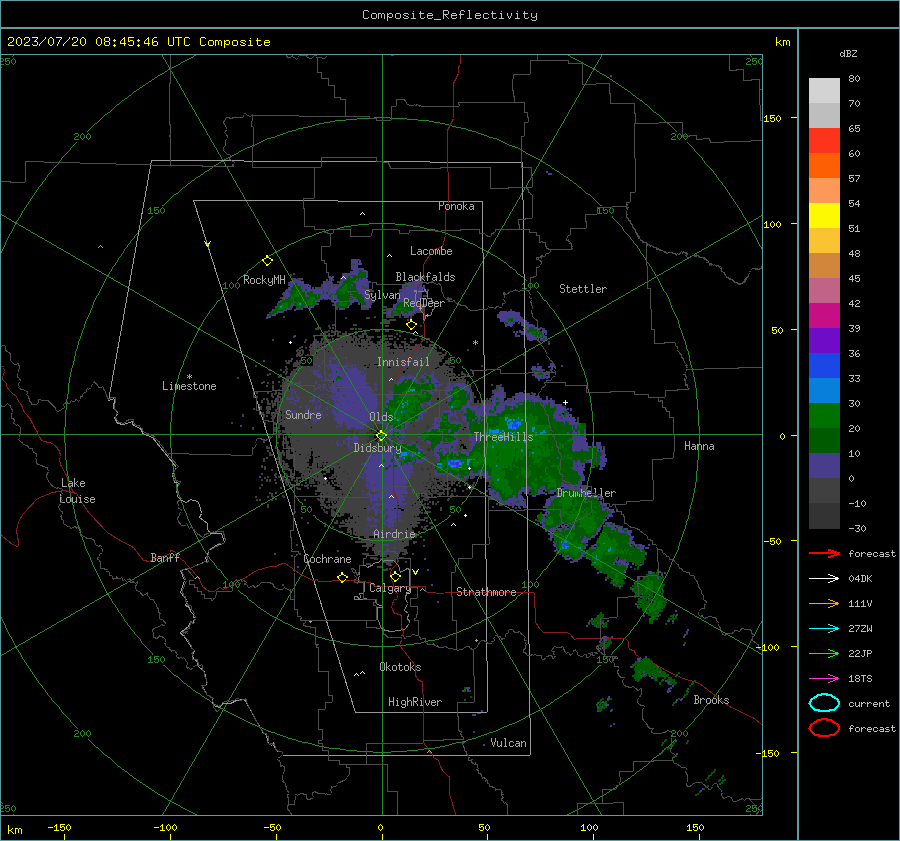Select the red 60-65 dBZ legend swatch
The width and height of the screenshot is (900, 841).
(824, 141)
